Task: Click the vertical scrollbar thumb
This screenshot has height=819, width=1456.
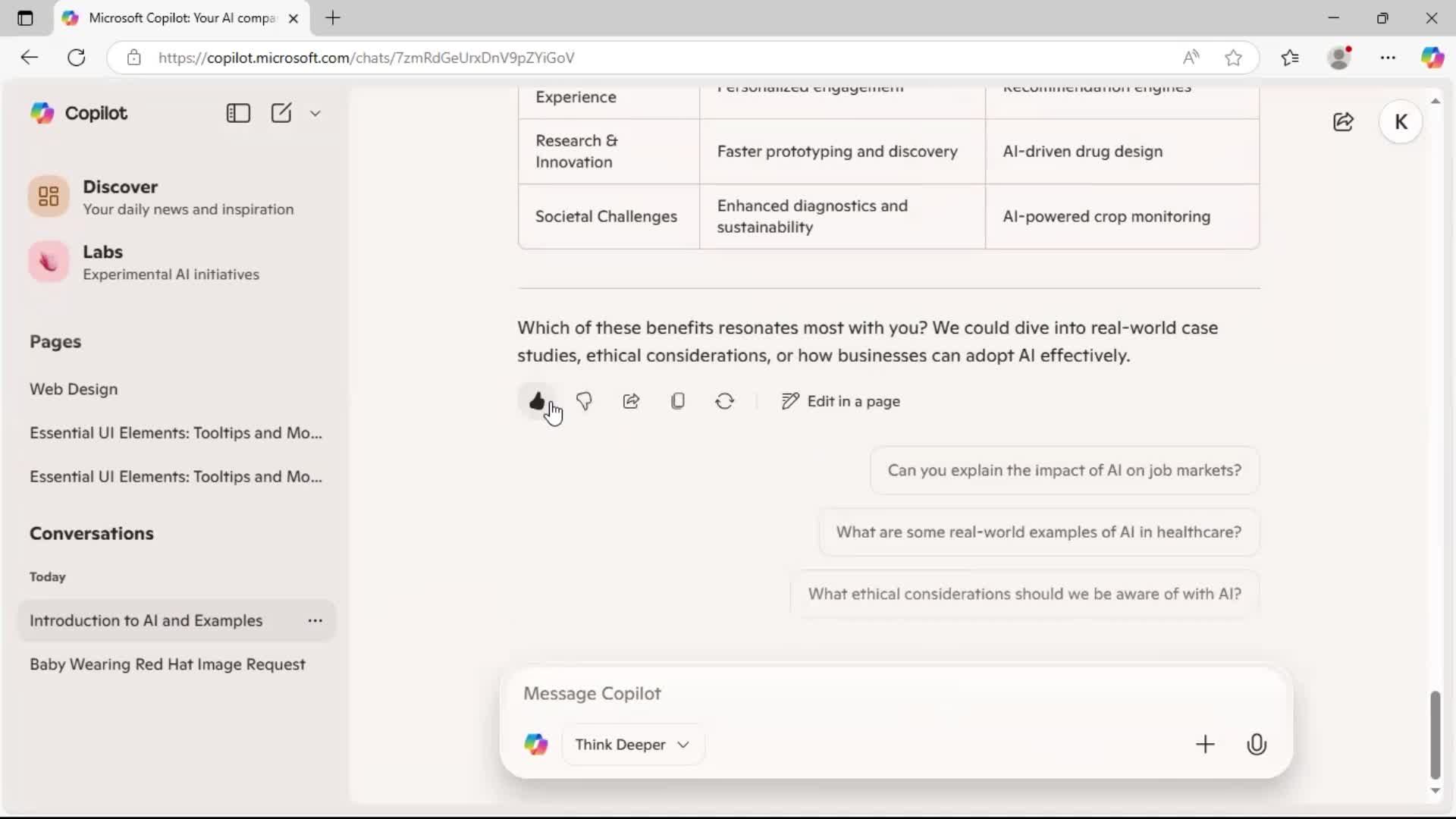Action: (1435, 734)
